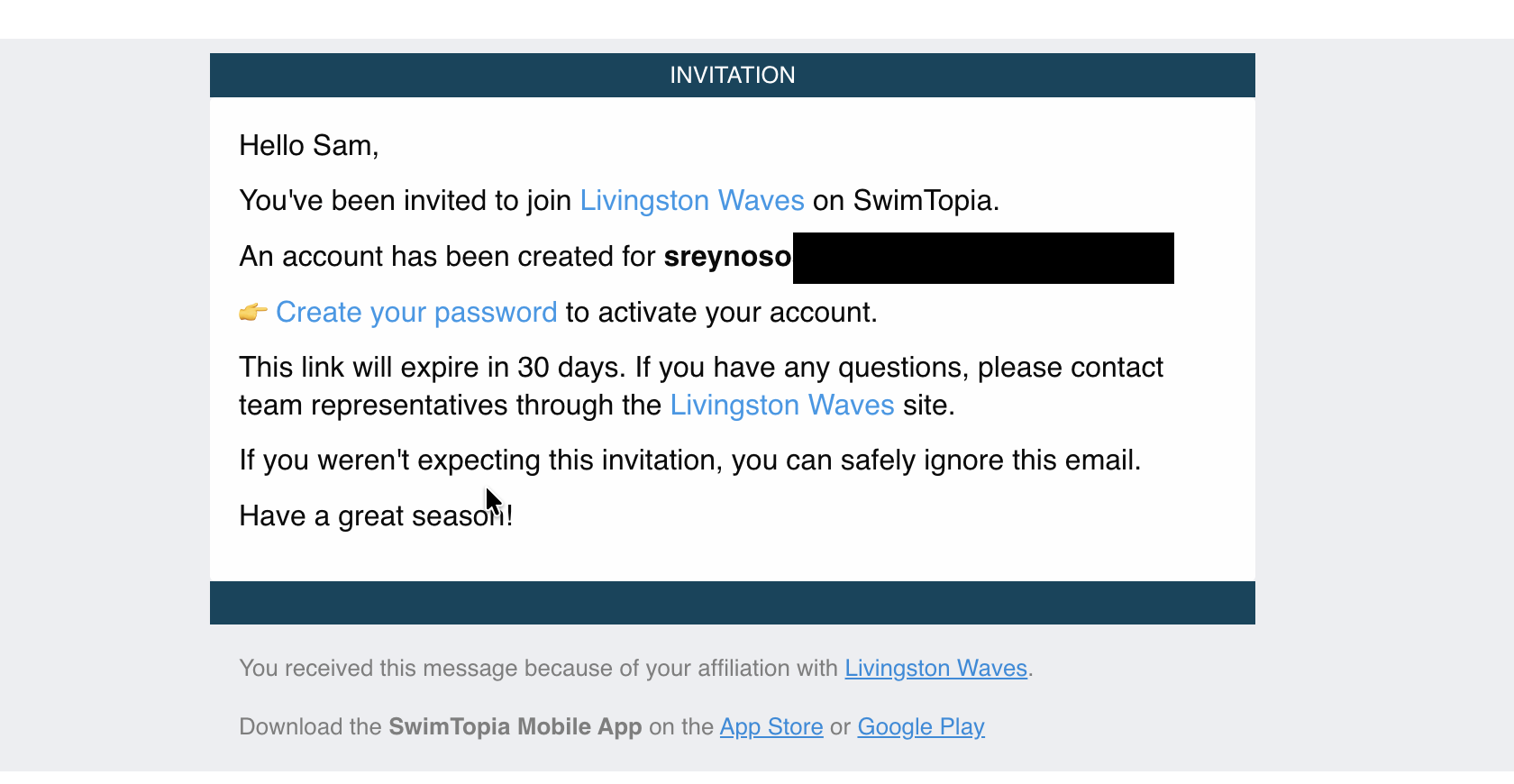Click 'An account has been created for' text

click(447, 256)
